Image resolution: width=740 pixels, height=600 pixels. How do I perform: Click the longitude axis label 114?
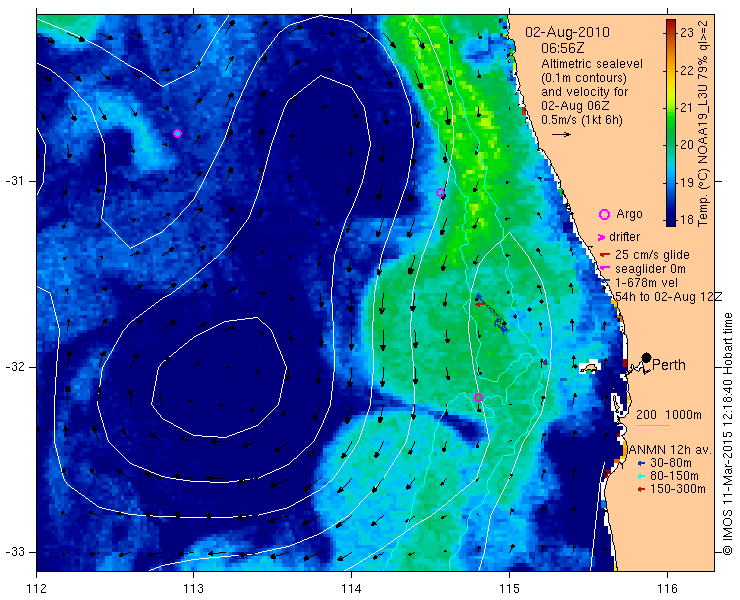(x=351, y=589)
